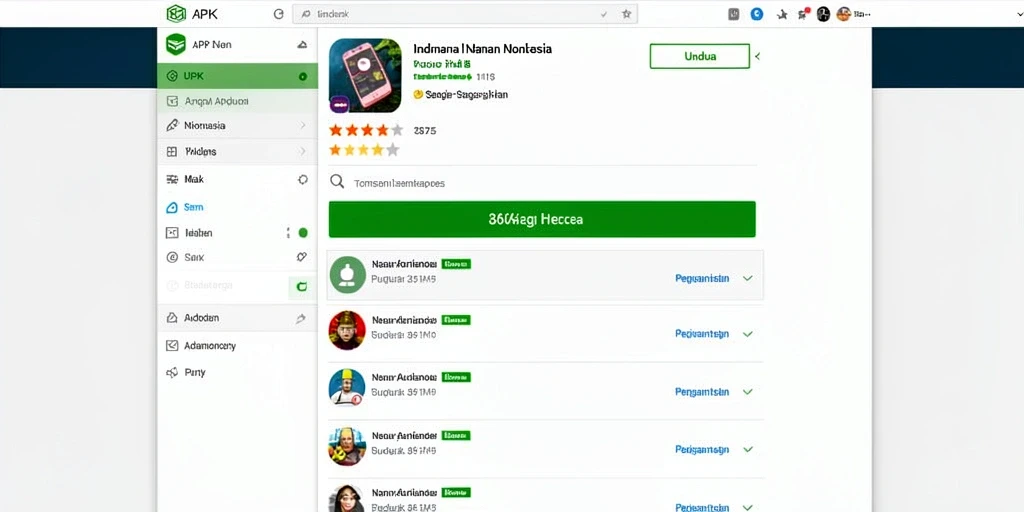Click the wide green 36/Aegi Hecea button
The width and height of the screenshot is (1024, 512).
[542, 219]
